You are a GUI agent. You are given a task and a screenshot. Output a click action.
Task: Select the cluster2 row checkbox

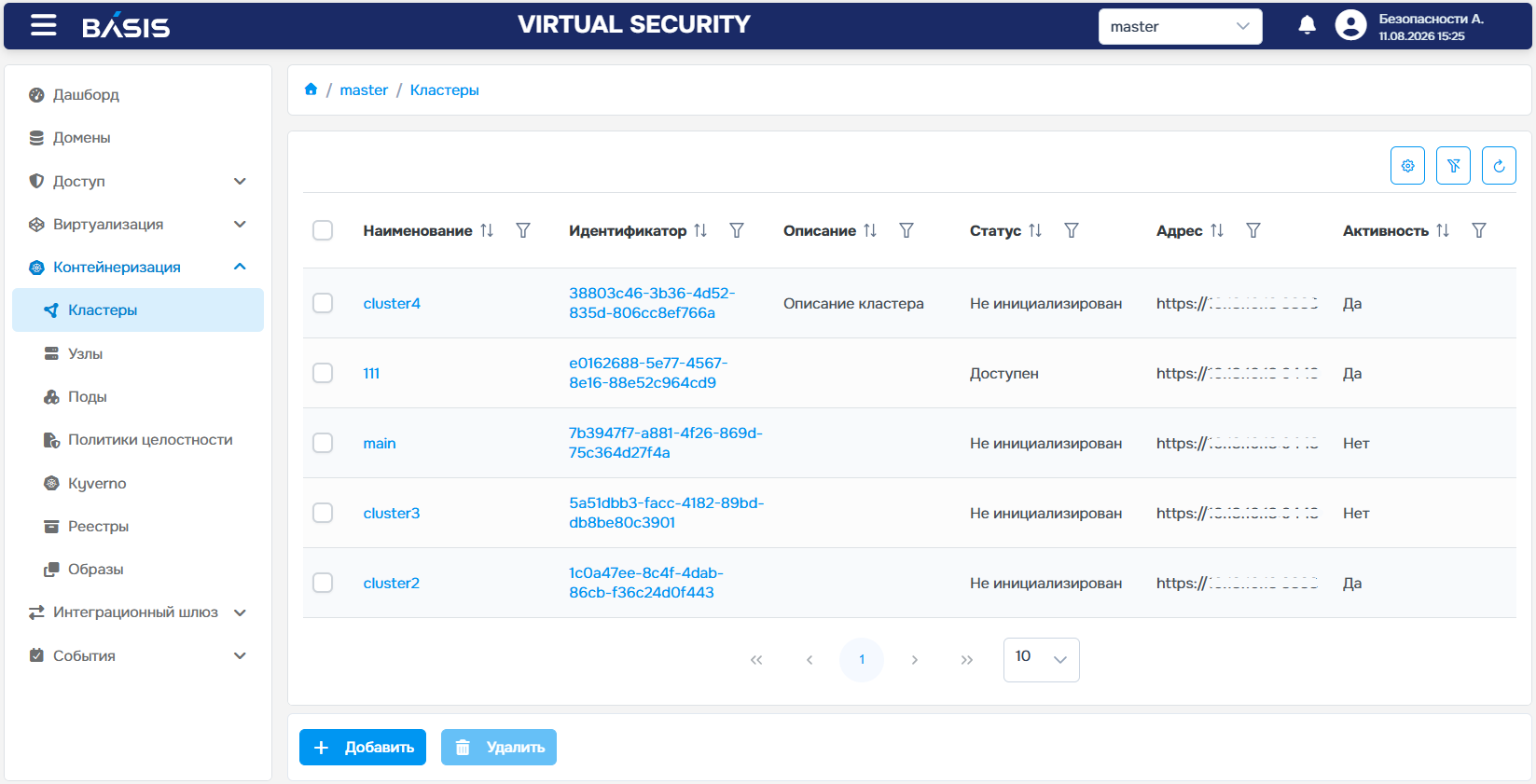coord(323,583)
